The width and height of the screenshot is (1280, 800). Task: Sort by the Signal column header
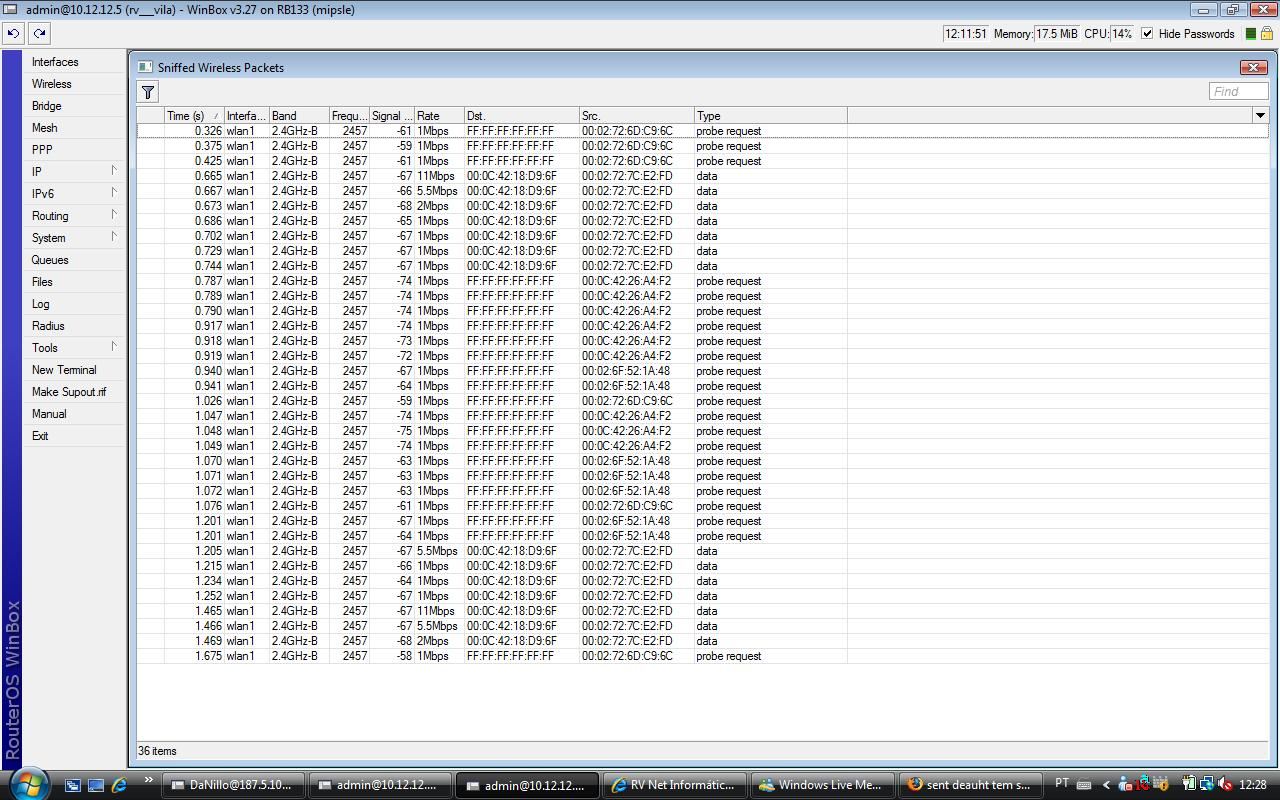pos(392,116)
